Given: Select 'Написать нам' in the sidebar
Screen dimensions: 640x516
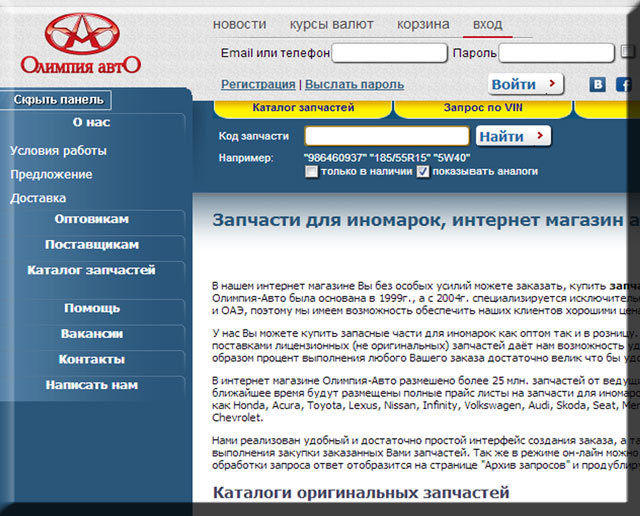Looking at the screenshot, I should [x=92, y=385].
